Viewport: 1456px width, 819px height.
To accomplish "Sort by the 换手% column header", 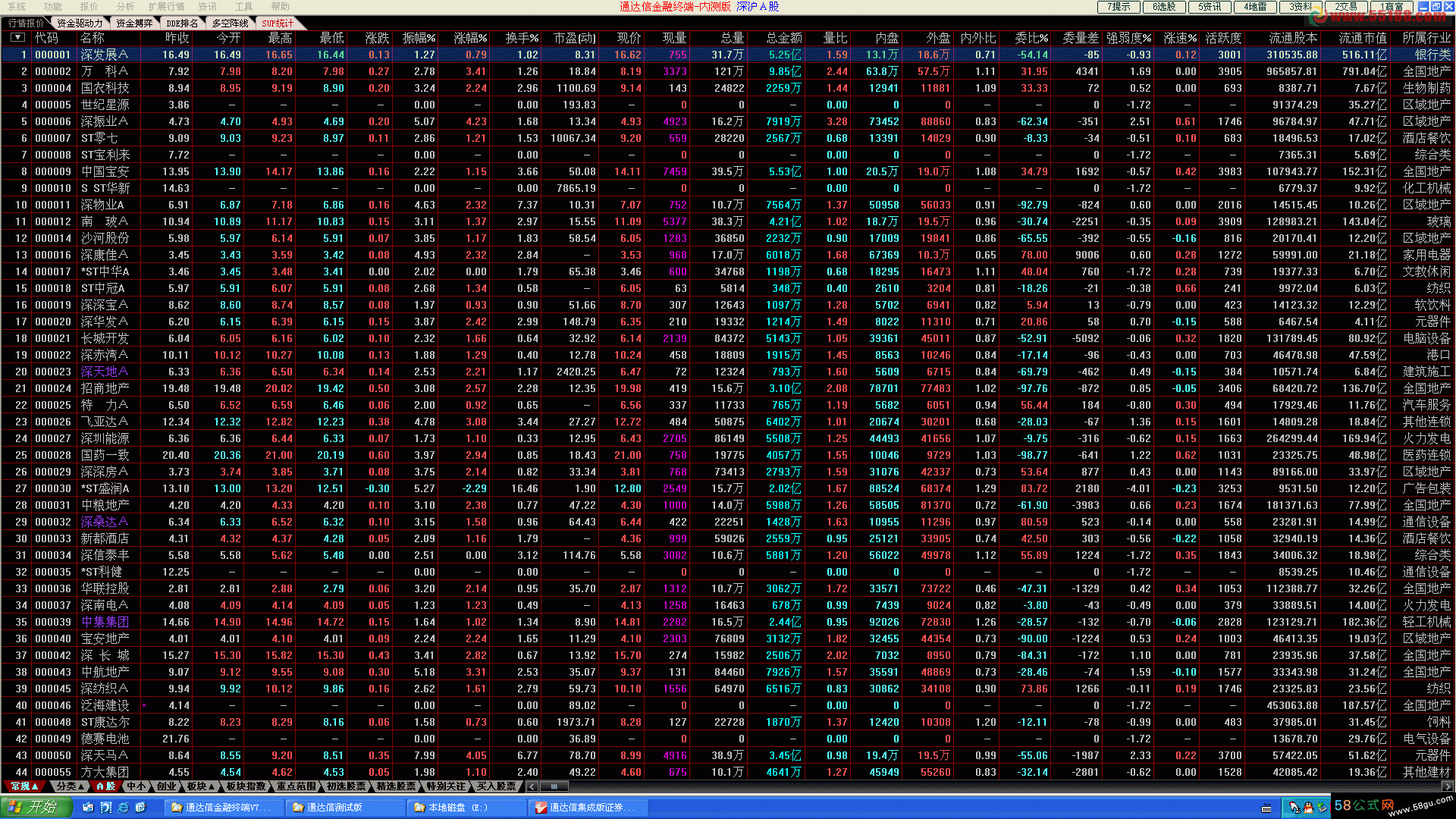I will pos(522,37).
